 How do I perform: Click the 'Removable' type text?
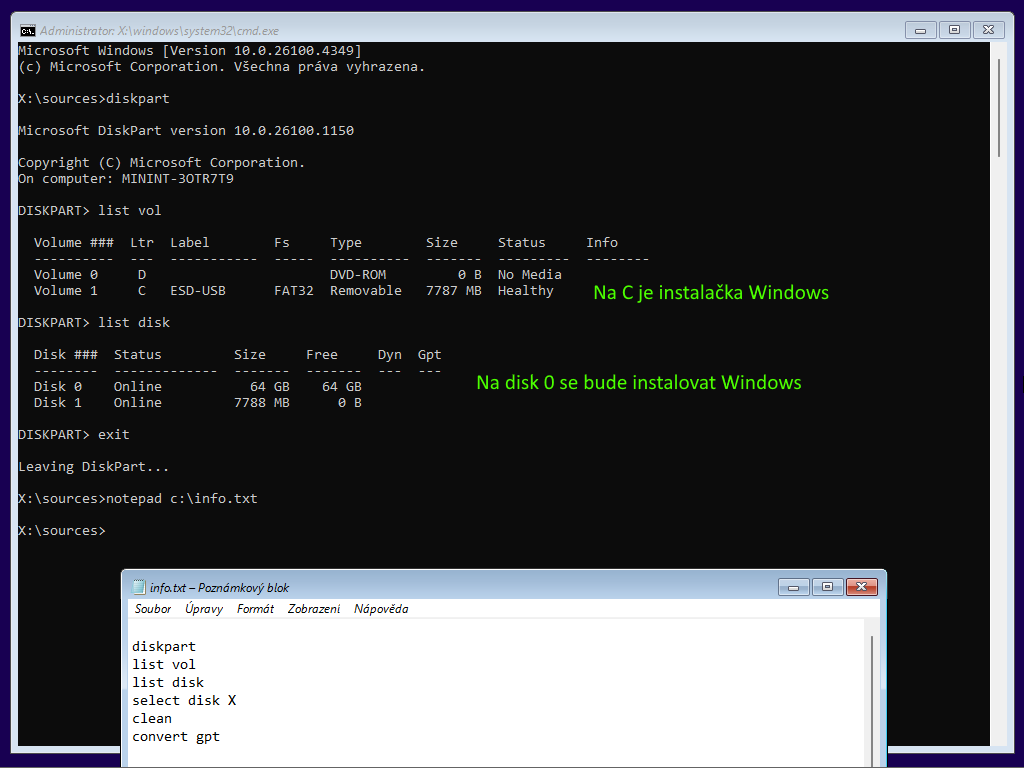(366, 291)
